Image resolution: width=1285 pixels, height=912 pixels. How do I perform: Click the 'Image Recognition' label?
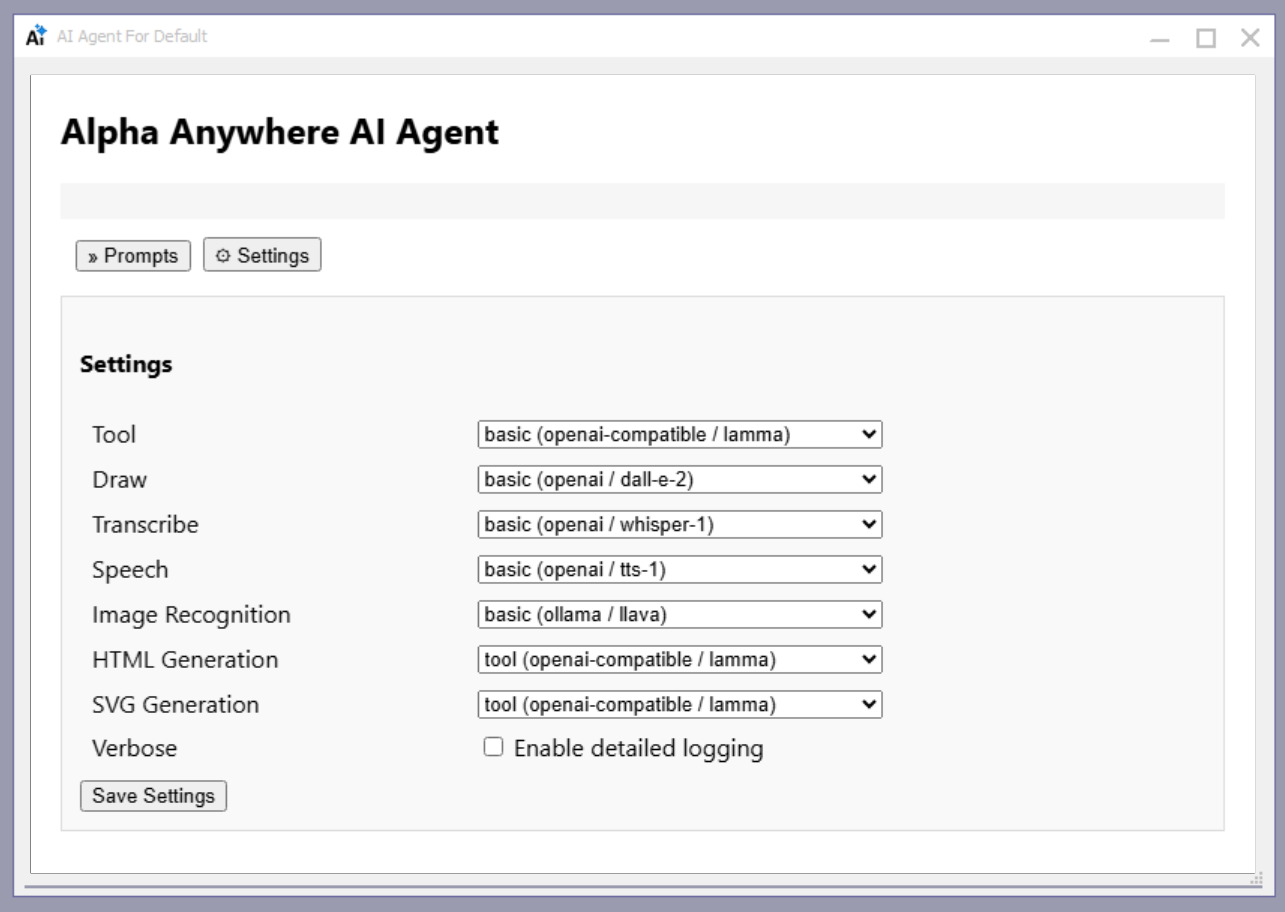(191, 615)
